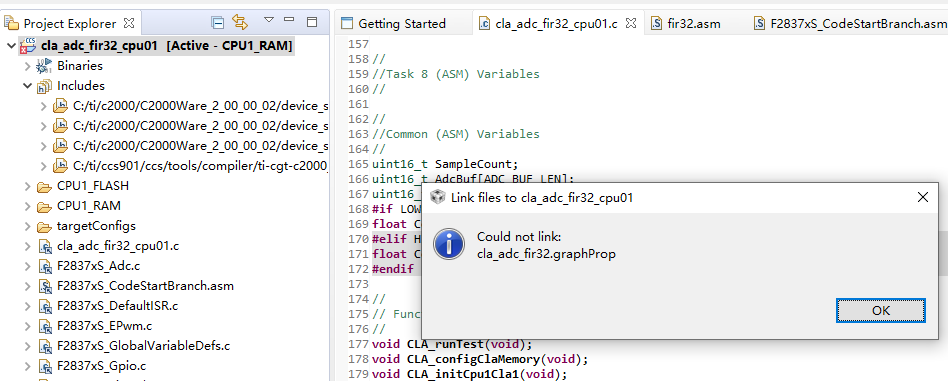Image resolution: width=948 pixels, height=381 pixels.
Task: Click OK in the Link files dialog
Action: [x=881, y=310]
